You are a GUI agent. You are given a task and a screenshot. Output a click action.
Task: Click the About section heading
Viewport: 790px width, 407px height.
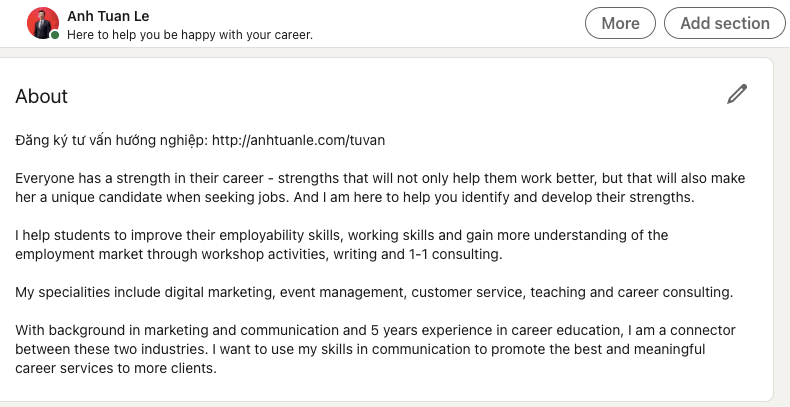42,97
